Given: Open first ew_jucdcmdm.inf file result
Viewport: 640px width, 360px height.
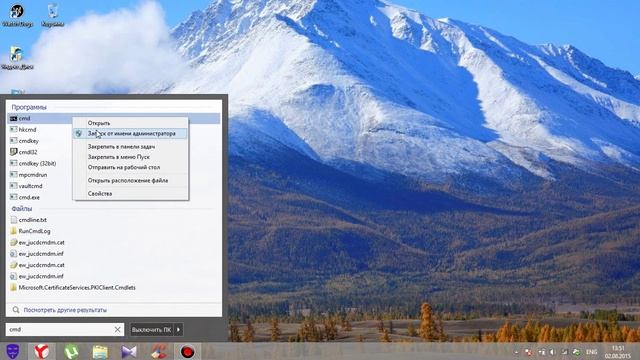Looking at the screenshot, I should (114, 253).
